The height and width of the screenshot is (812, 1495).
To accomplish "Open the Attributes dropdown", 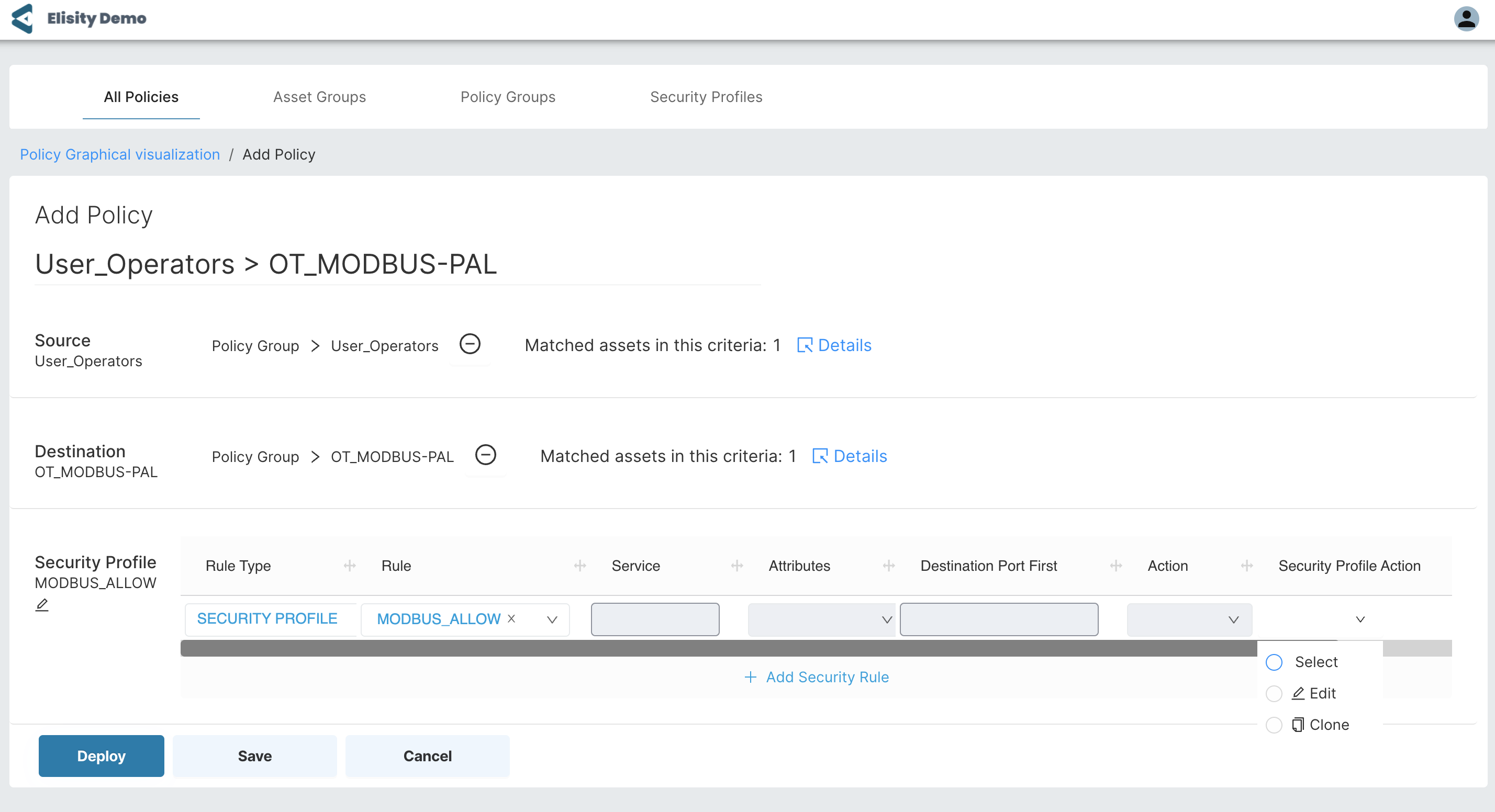I will tap(821, 619).
